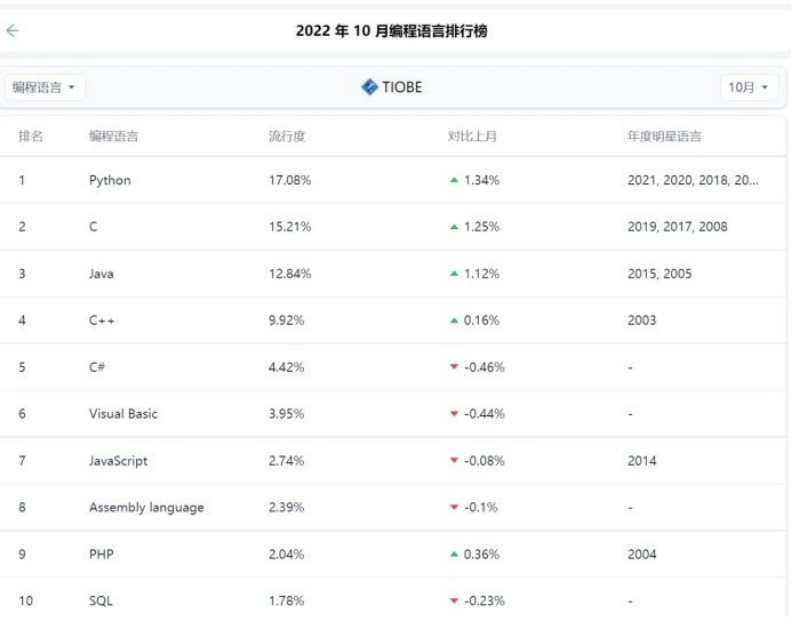Select the C++ language name
The height and width of the screenshot is (617, 794).
tap(102, 320)
